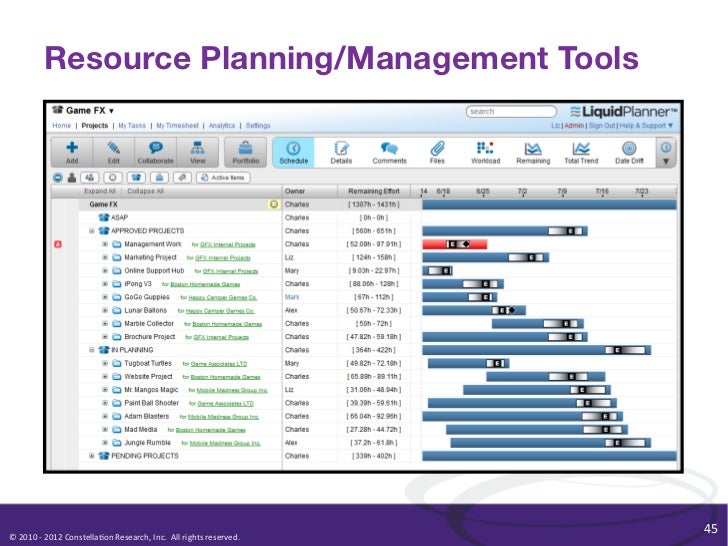The height and width of the screenshot is (546, 728).
Task: Expand the Marketing Project row
Action: [x=105, y=257]
